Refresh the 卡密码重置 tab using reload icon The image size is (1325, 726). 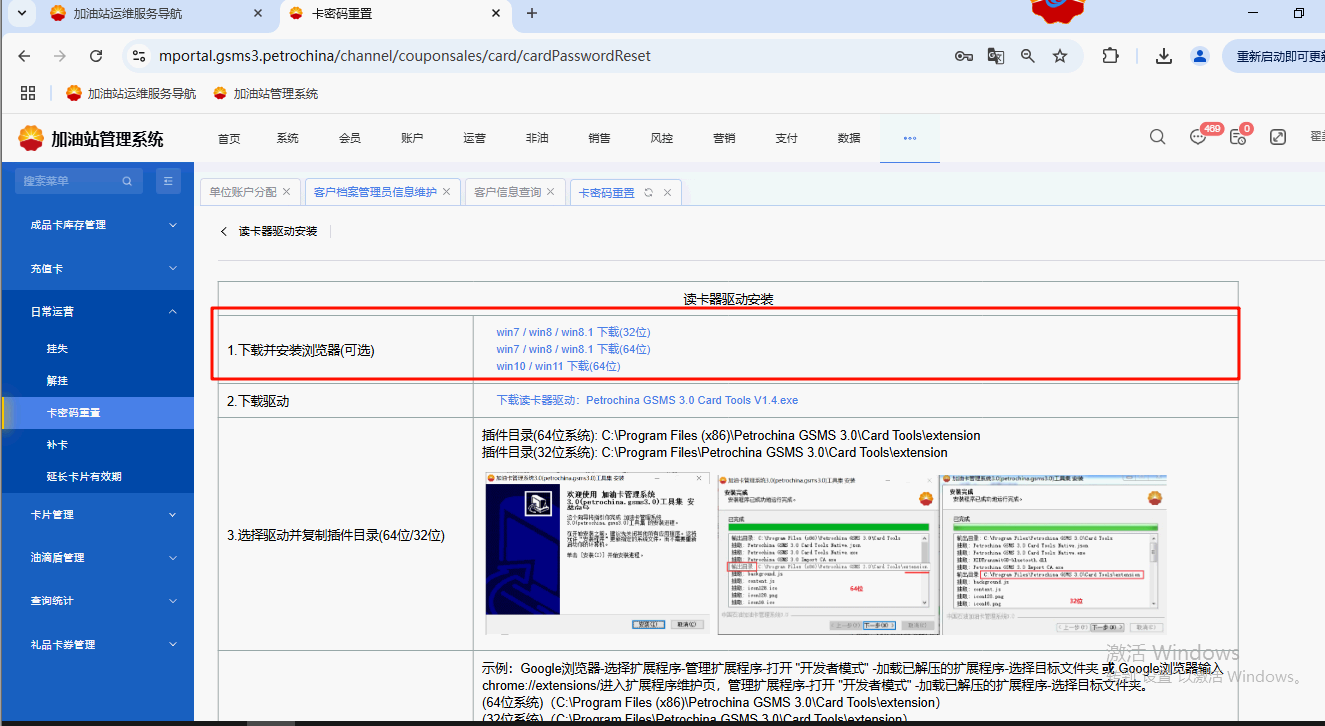click(x=648, y=192)
